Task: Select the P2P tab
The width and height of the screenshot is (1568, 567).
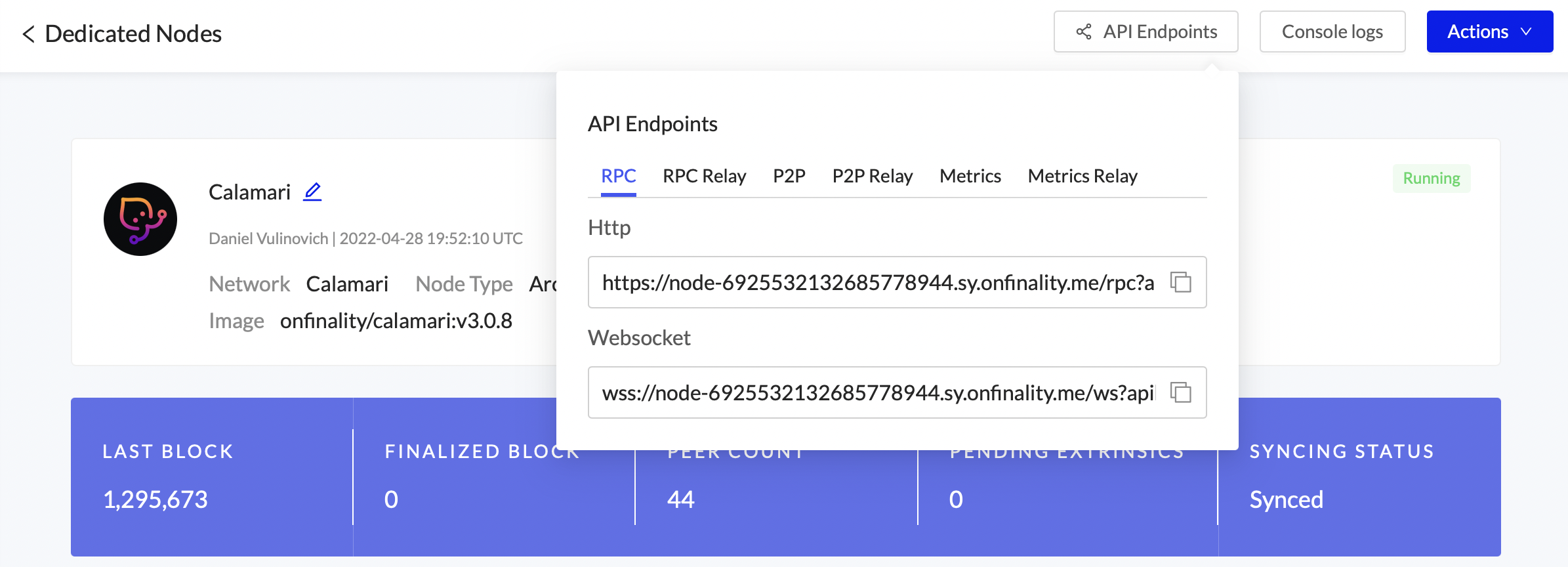Action: click(789, 176)
